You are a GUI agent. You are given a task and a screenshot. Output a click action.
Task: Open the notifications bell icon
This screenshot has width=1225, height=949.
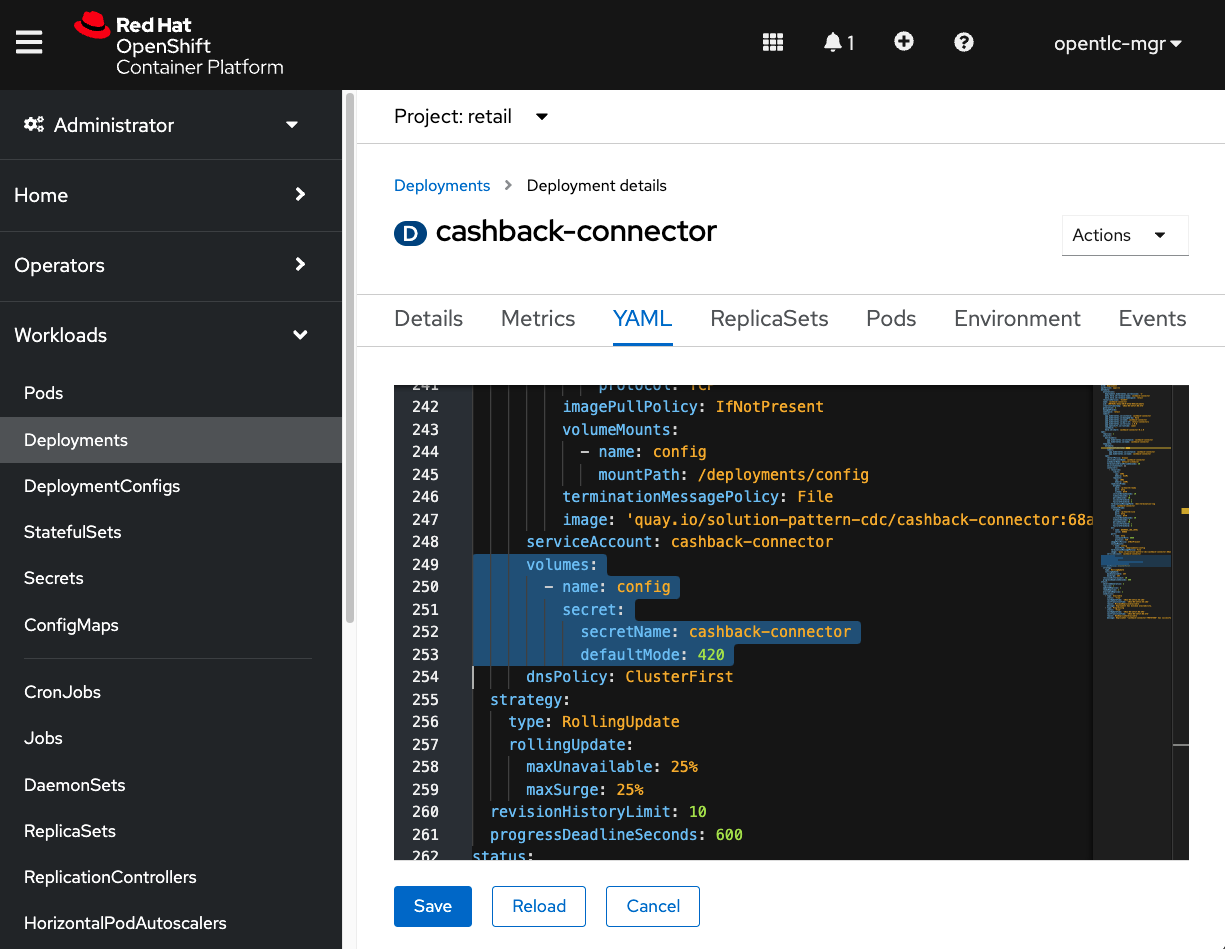coord(838,42)
